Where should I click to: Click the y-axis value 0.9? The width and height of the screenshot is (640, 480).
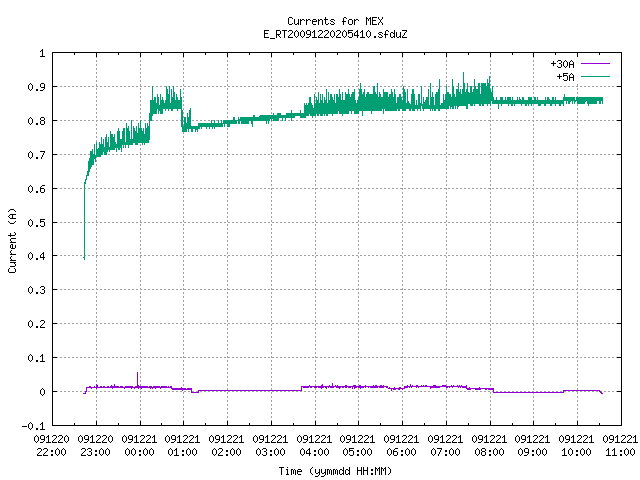point(36,87)
